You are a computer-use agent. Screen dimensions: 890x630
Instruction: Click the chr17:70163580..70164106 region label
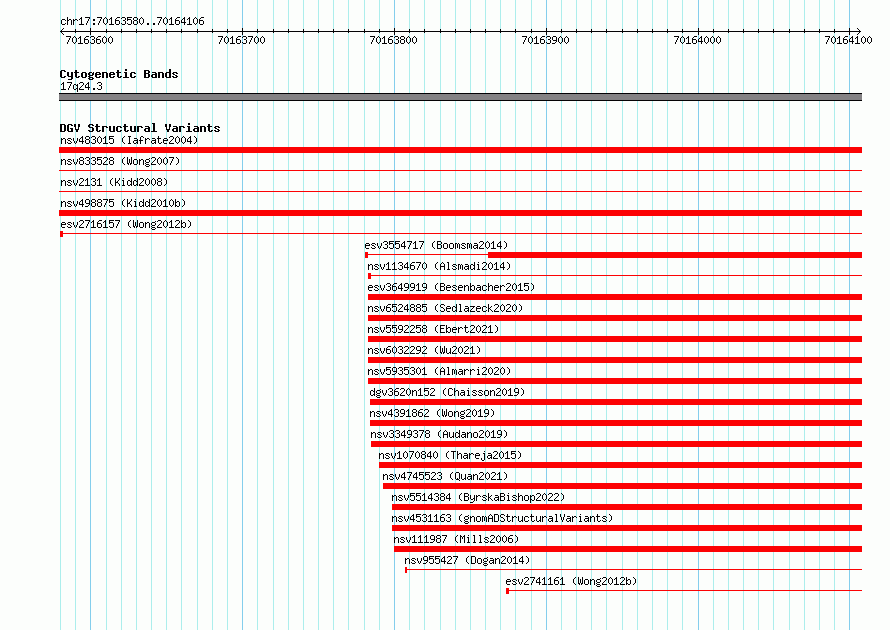point(132,21)
